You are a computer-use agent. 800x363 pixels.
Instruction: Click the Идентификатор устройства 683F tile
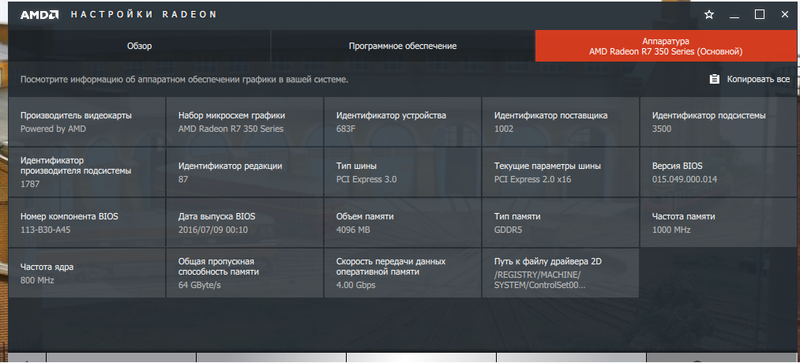coord(403,122)
